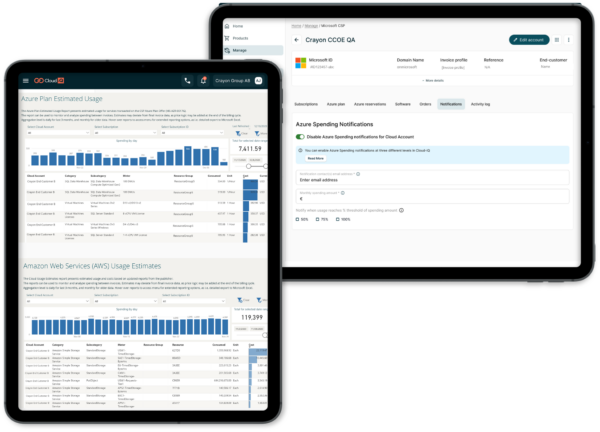The height and width of the screenshot is (432, 600).
Task: Expand the More details section
Action: click(x=432, y=80)
